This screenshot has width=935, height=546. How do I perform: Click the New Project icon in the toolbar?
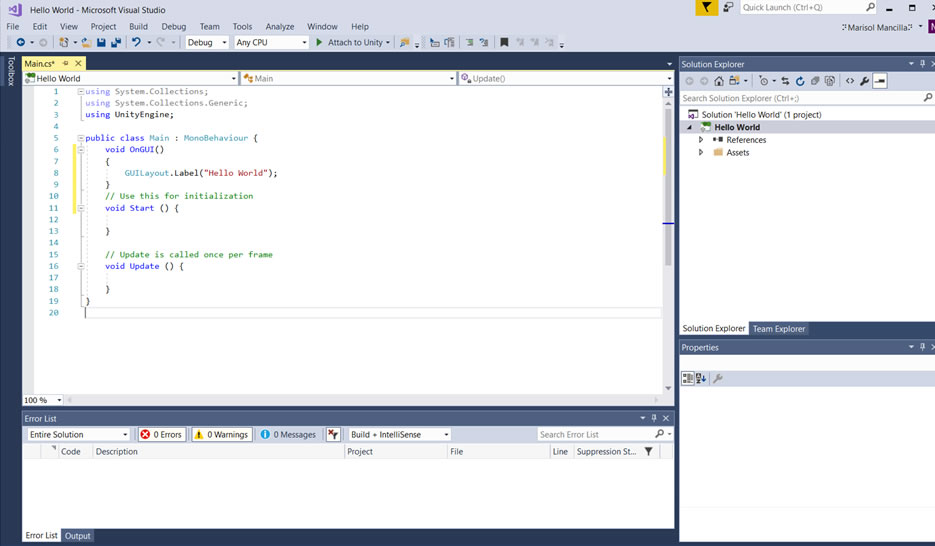tap(63, 42)
